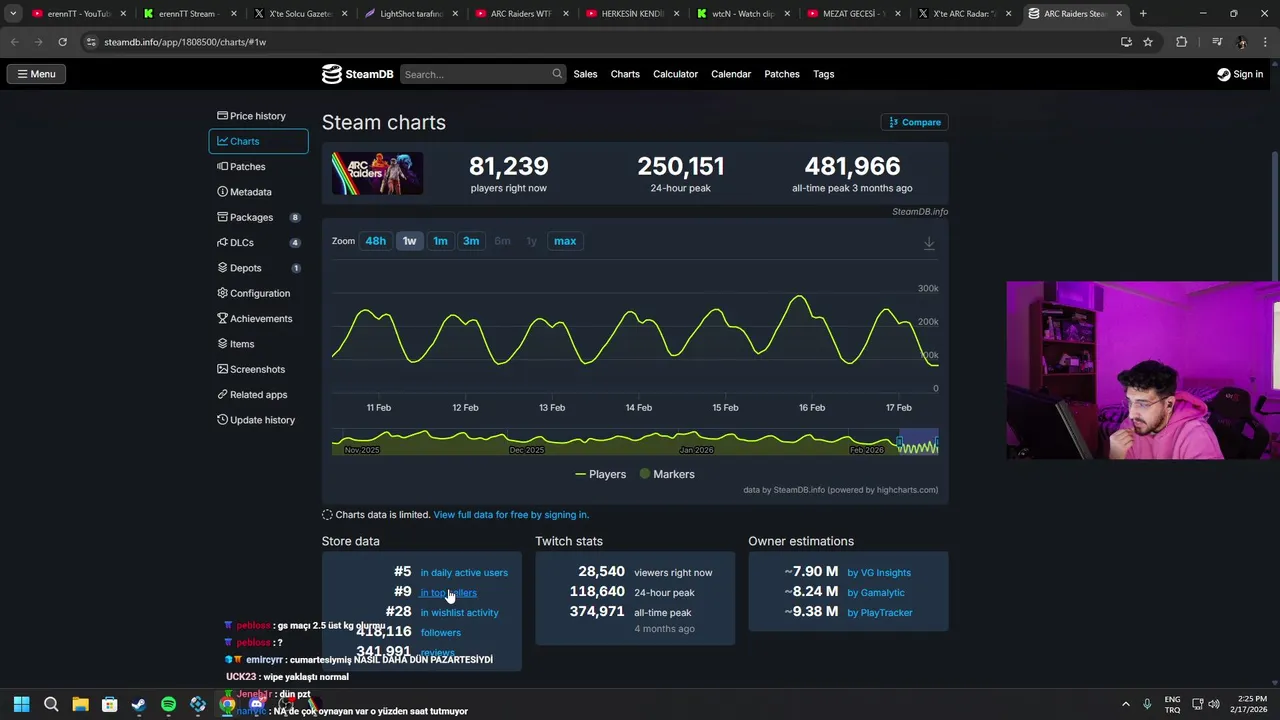Viewport: 1280px width, 720px height.
Task: Open Metadata in the sidebar
Action: point(258,192)
